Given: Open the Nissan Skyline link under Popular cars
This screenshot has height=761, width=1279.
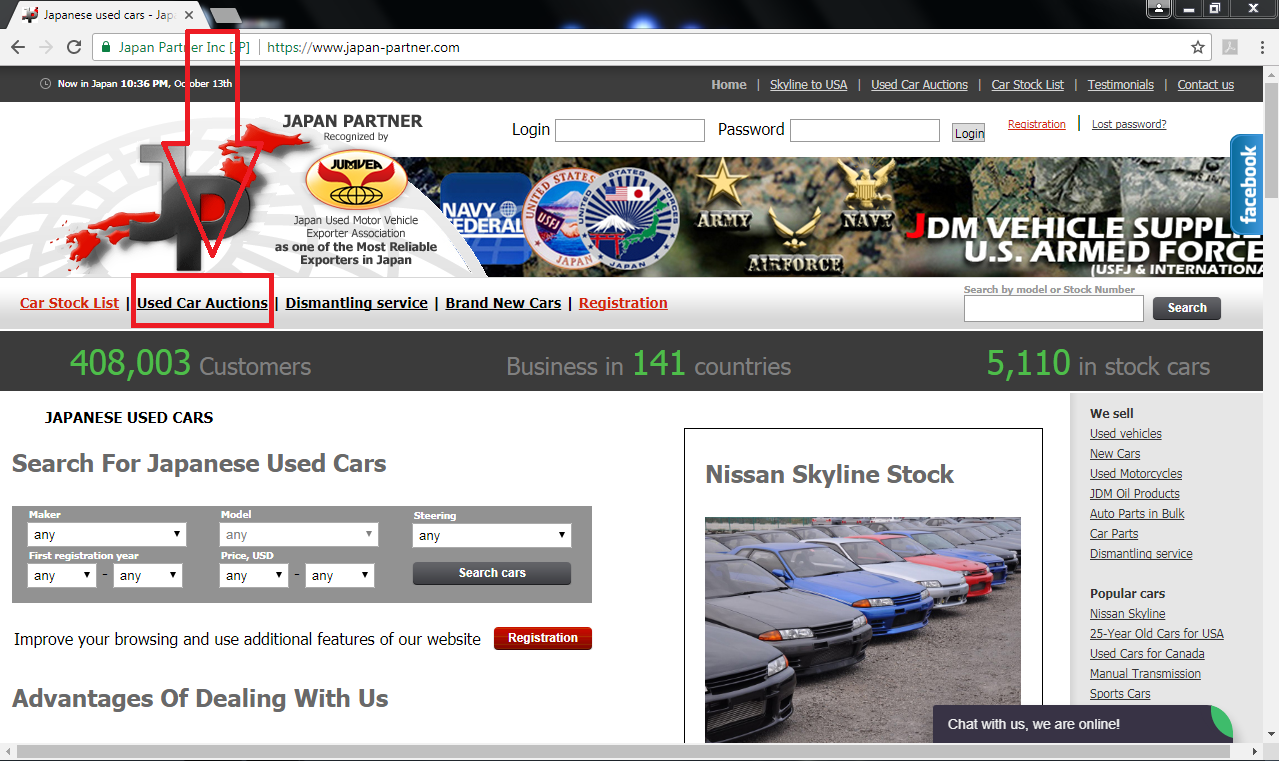Looking at the screenshot, I should 1127,613.
